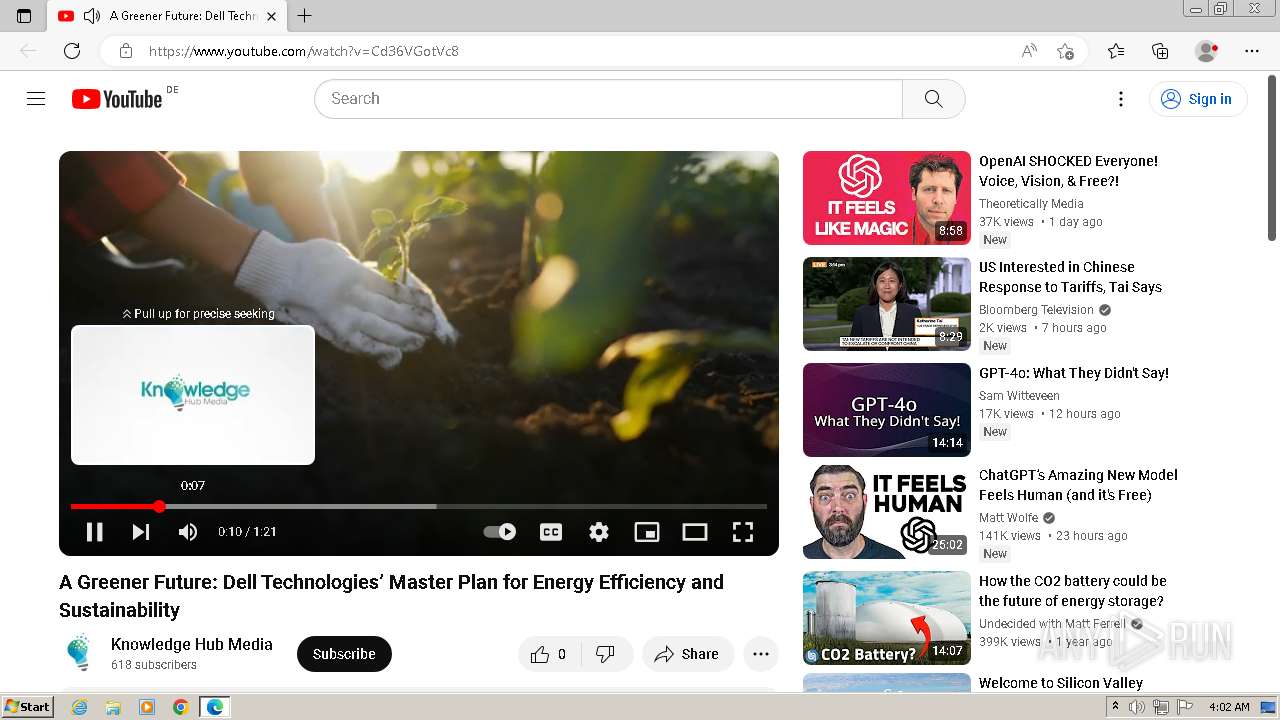Screen dimensions: 1280x720
Task: Open a new browser tab
Action: click(305, 16)
